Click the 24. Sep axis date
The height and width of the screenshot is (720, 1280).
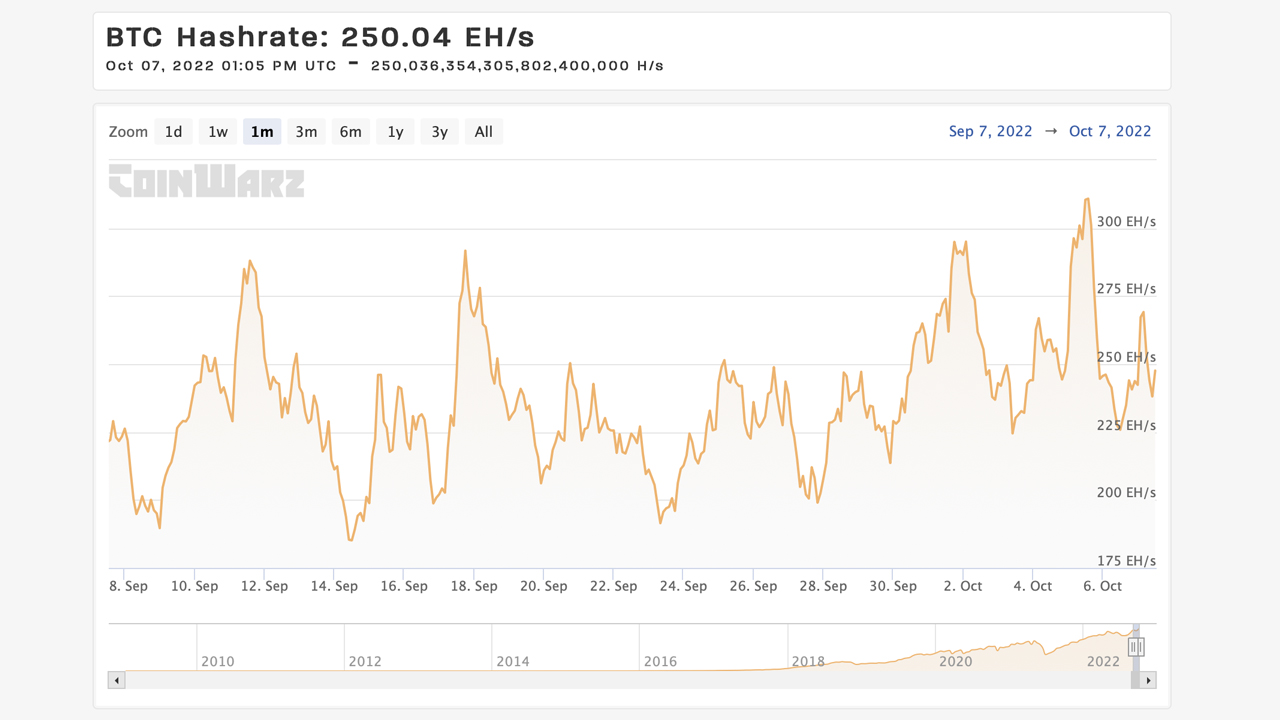[683, 586]
